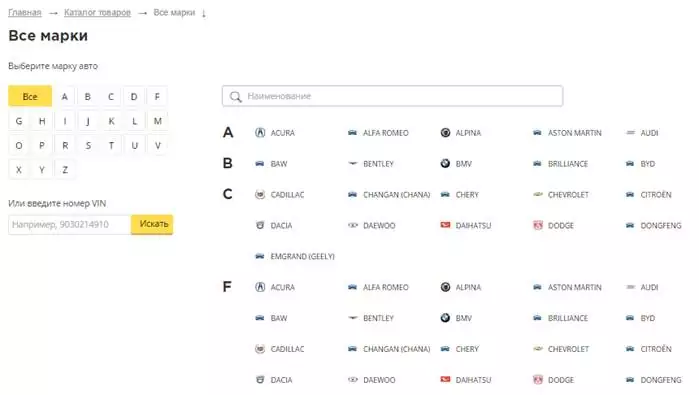Choose letter S in the alphabet filter

tap(88, 145)
